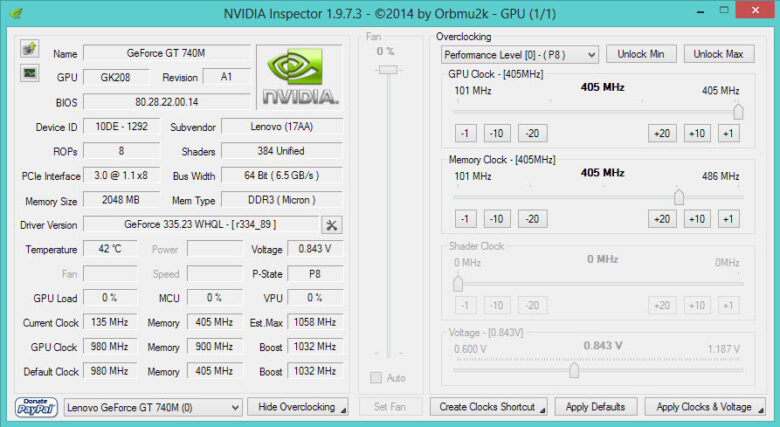This screenshot has height=427, width=780.
Task: Decrease Memory Clock by 1 MHz
Action: [x=465, y=219]
